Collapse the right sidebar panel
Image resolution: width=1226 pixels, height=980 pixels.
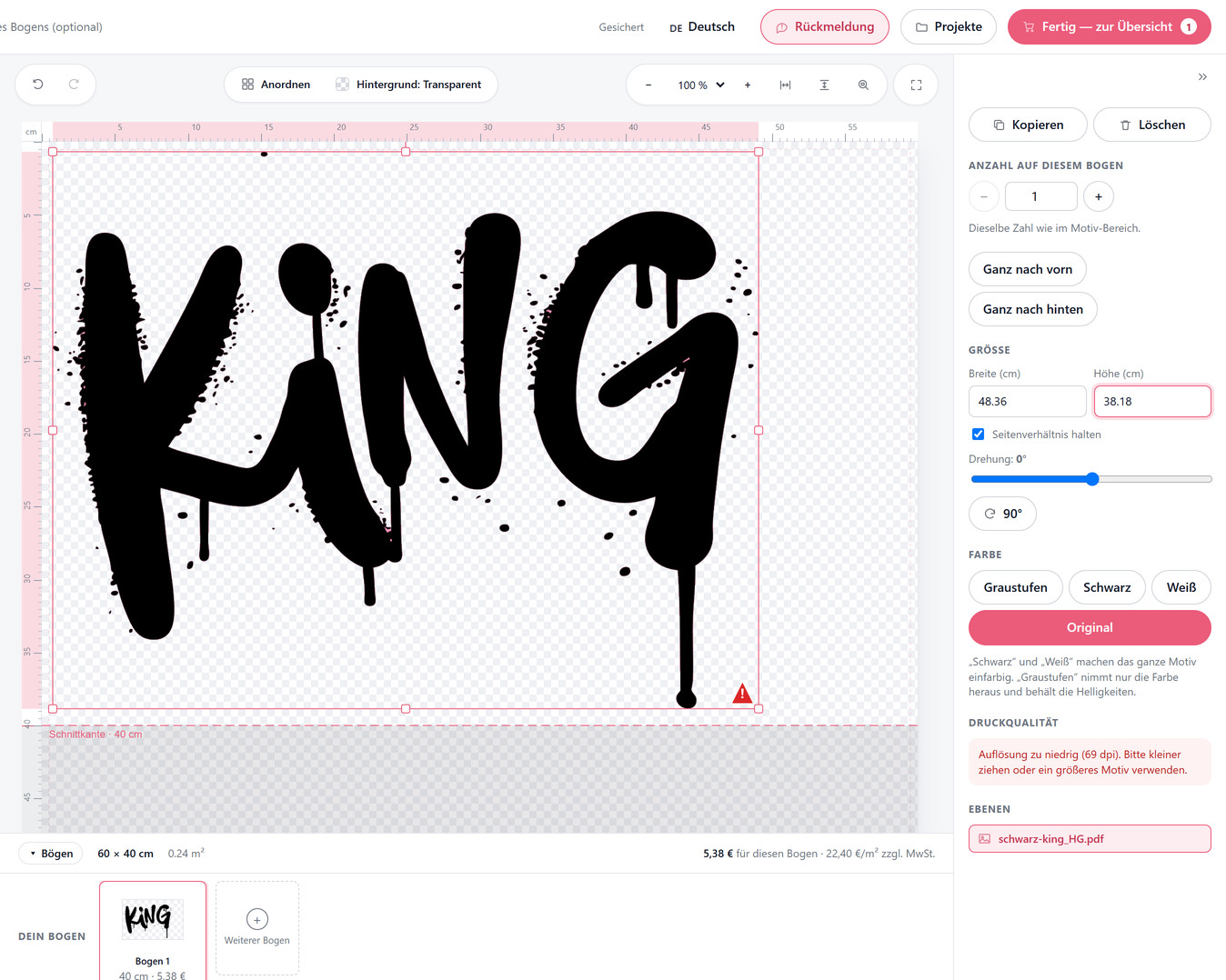pyautogui.click(x=1202, y=77)
